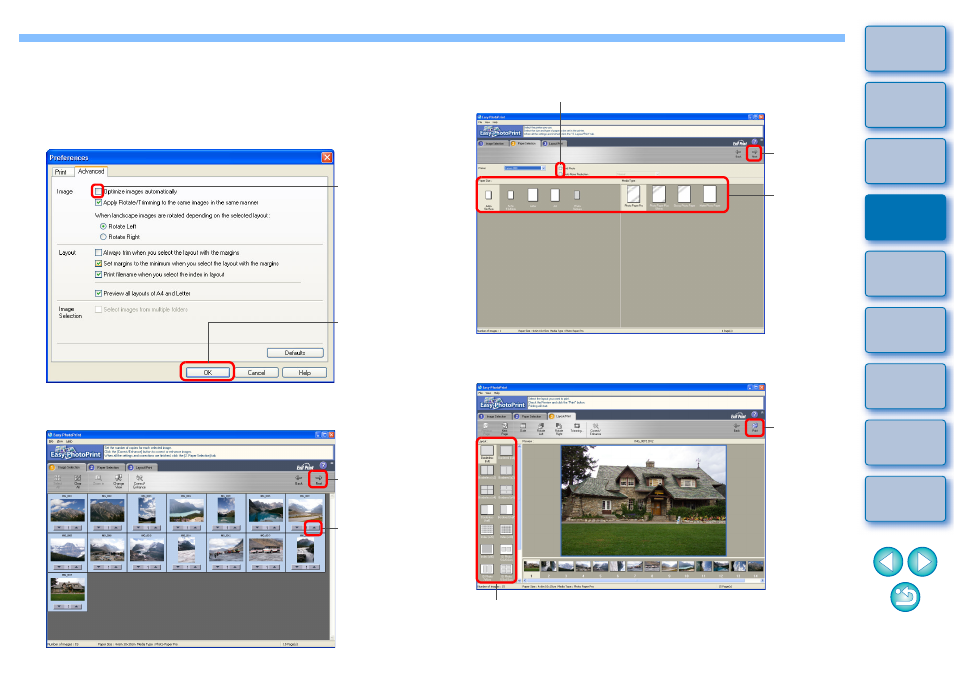Decrease copies for first thumbnail in top row
The height and width of the screenshot is (674, 954).
tap(59, 527)
